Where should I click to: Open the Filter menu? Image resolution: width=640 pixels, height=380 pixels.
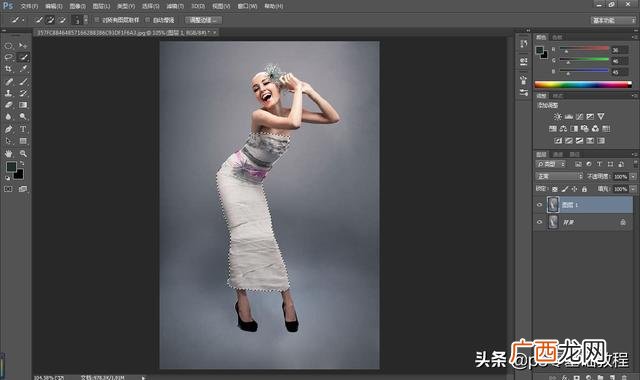coord(175,6)
